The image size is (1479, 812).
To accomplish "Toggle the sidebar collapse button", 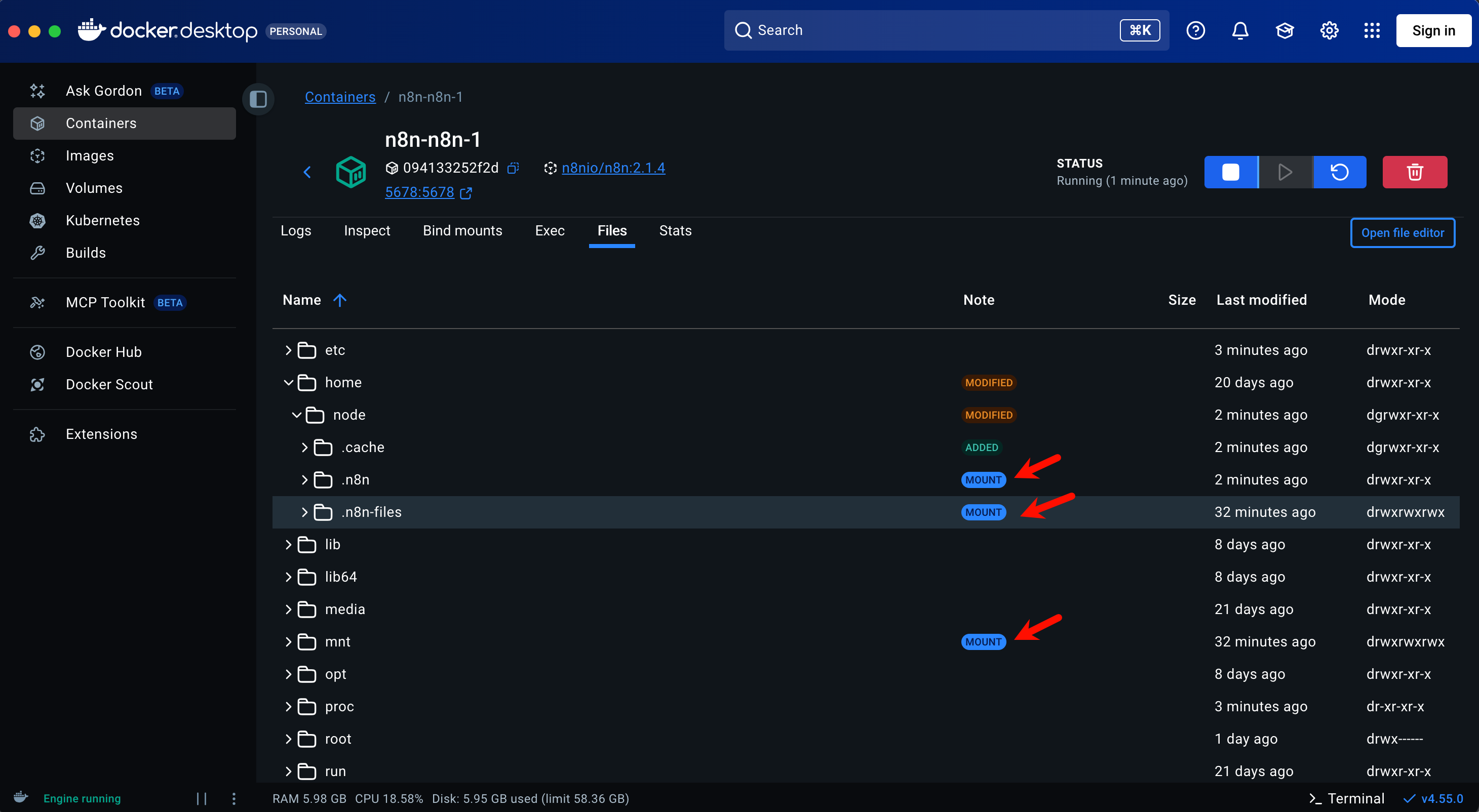I will 258,99.
